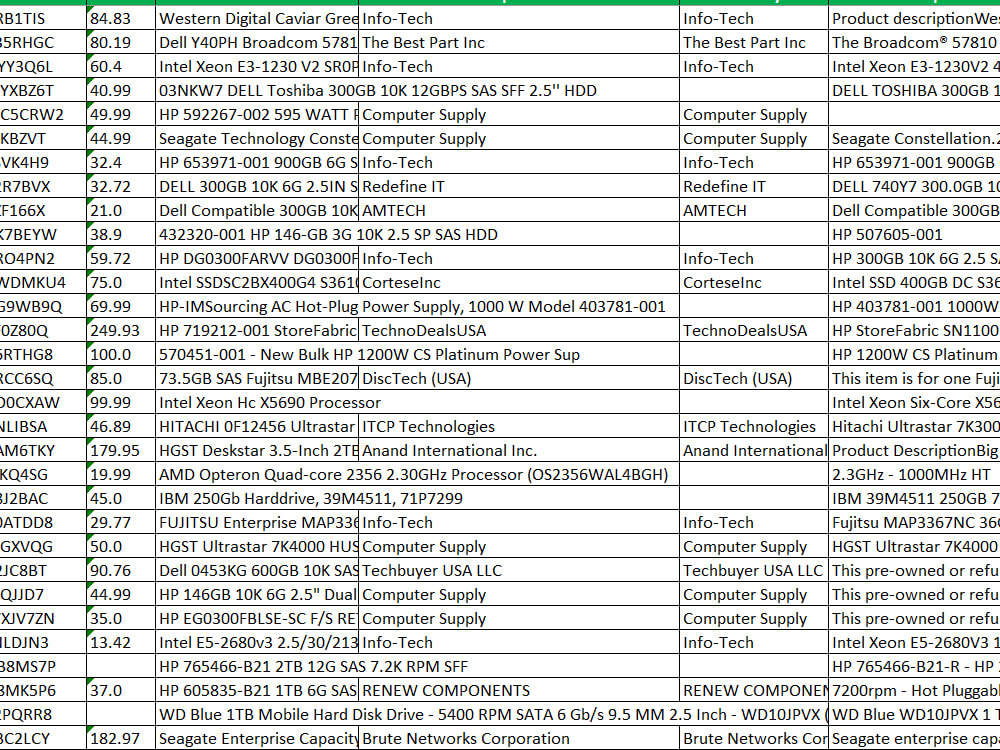
Task: Click the 7200rpm - Hot Pluggable cell
Action: (914, 691)
